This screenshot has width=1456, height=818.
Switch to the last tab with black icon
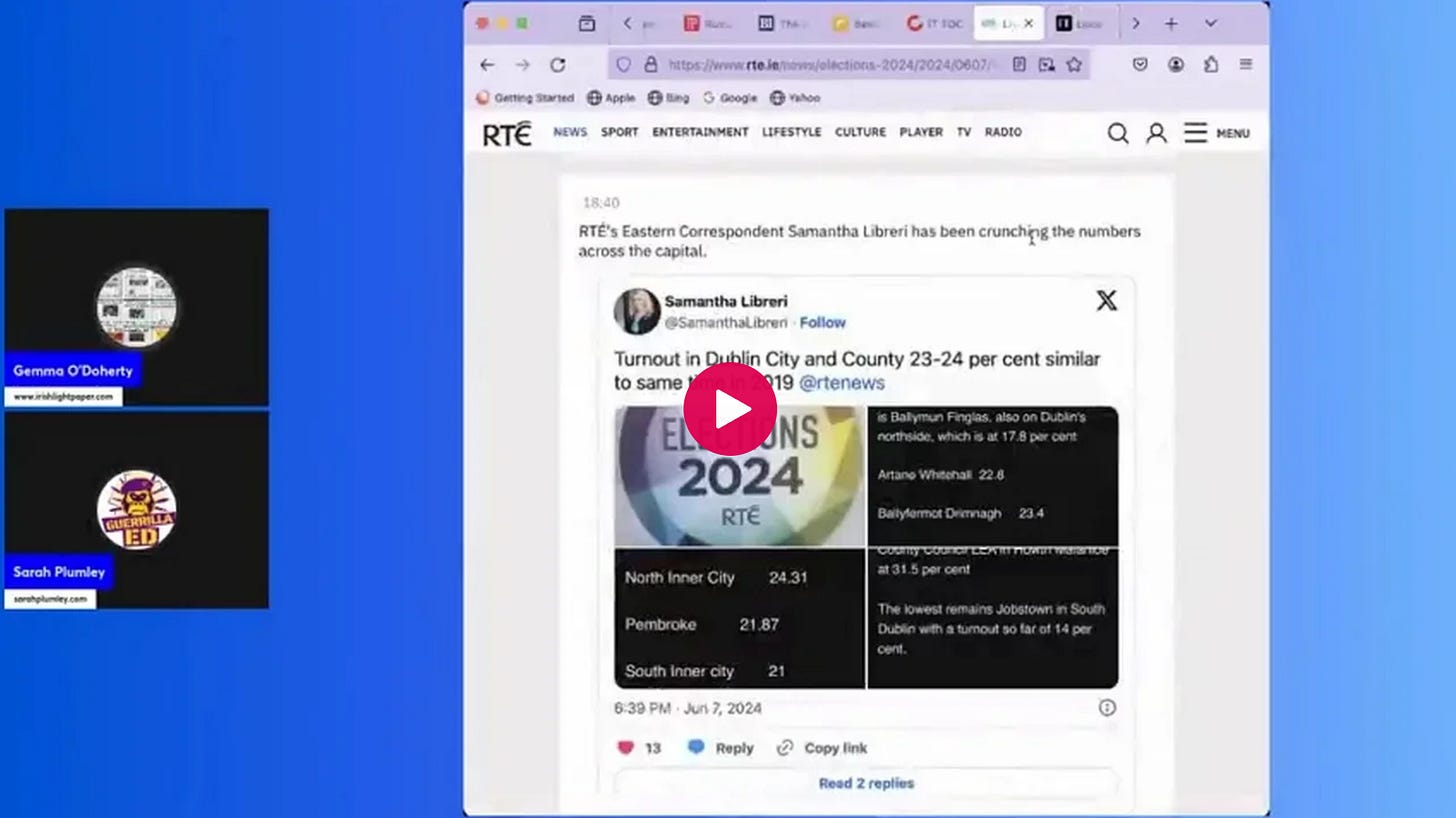click(1080, 23)
